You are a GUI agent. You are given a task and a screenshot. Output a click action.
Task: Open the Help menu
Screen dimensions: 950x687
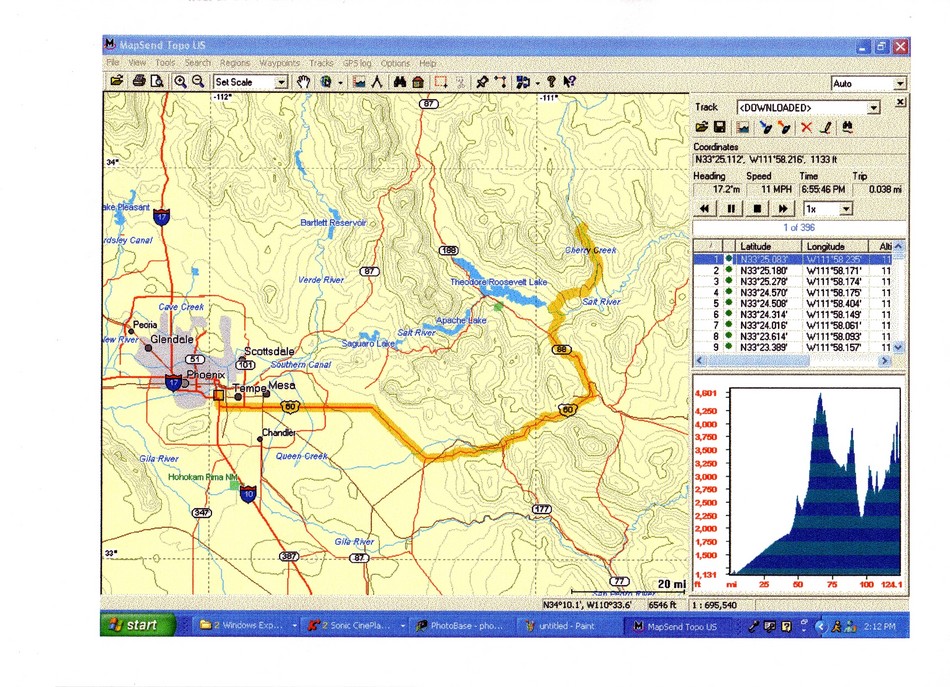[428, 62]
